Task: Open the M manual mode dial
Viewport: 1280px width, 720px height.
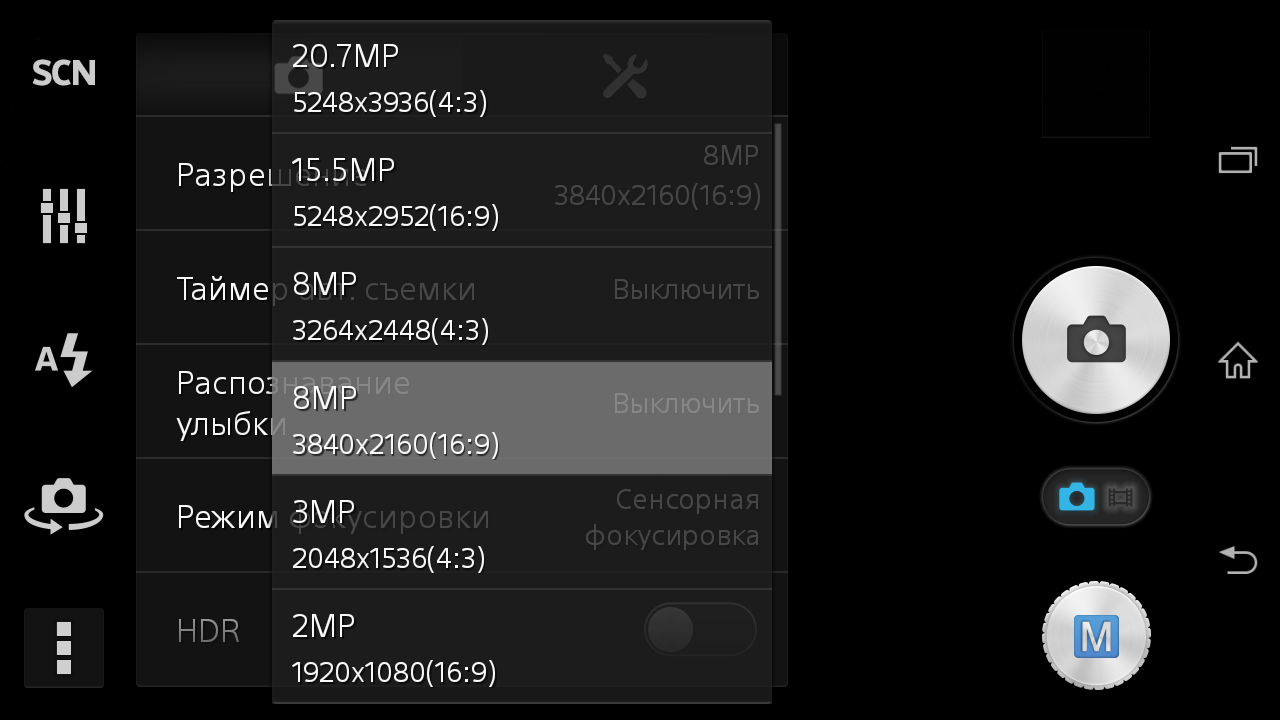Action: [1096, 636]
